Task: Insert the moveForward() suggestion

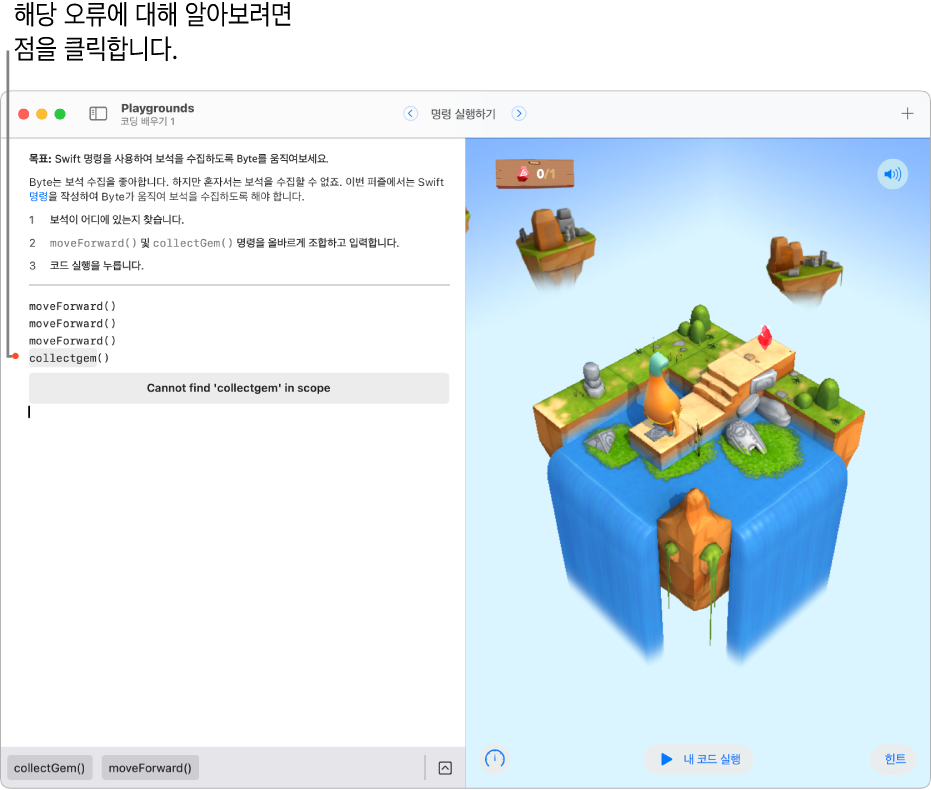Action: [x=150, y=767]
